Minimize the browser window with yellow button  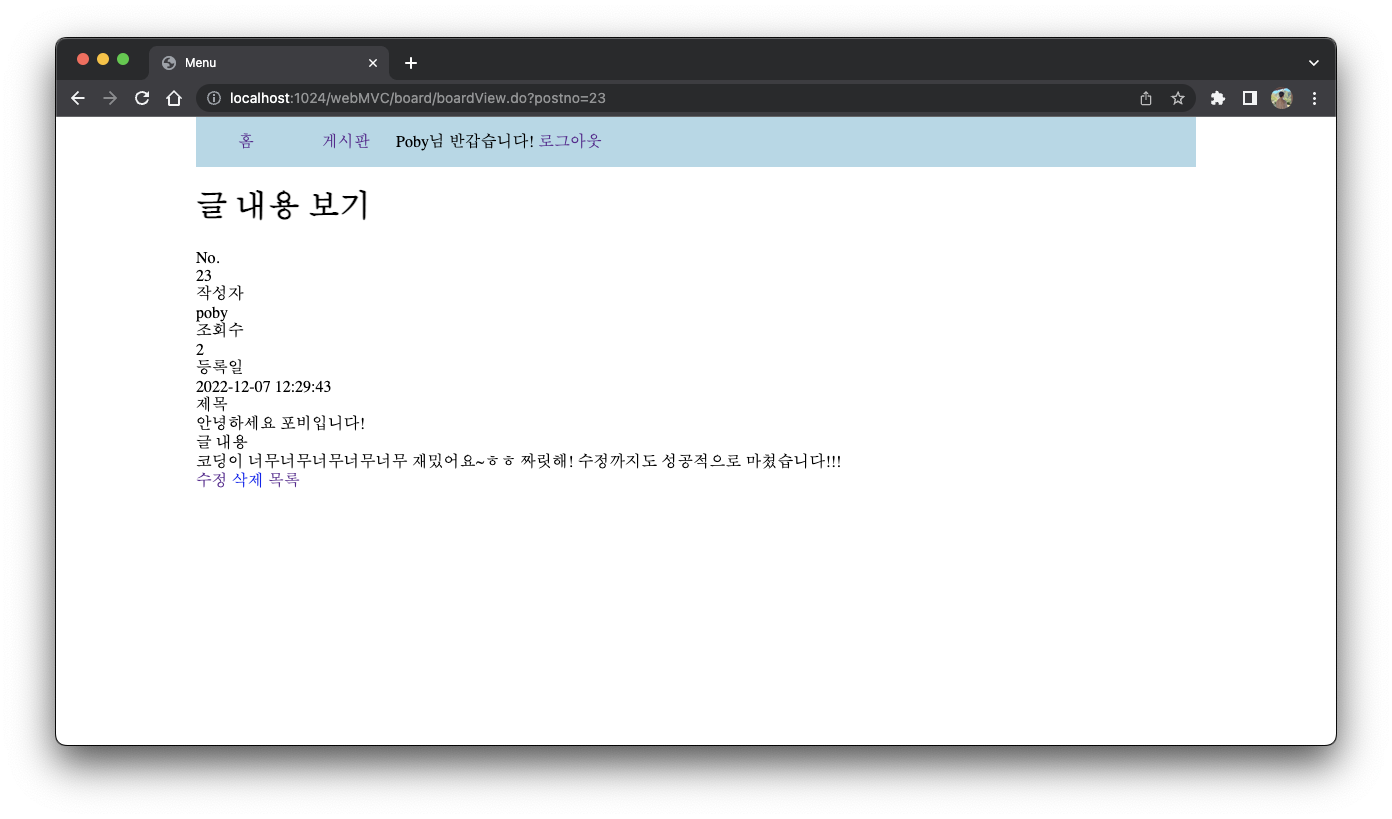click(x=103, y=59)
